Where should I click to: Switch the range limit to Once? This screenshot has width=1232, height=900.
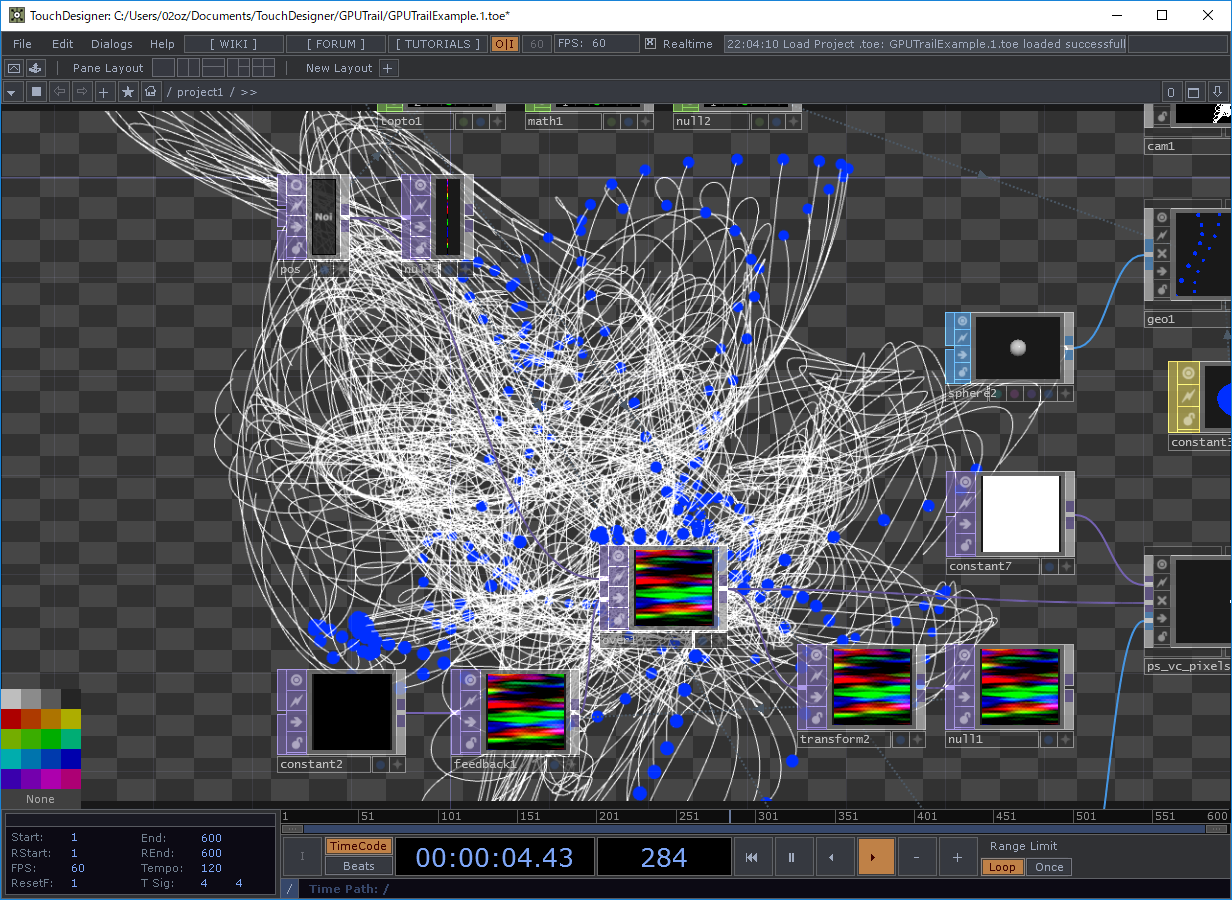pos(1049,867)
